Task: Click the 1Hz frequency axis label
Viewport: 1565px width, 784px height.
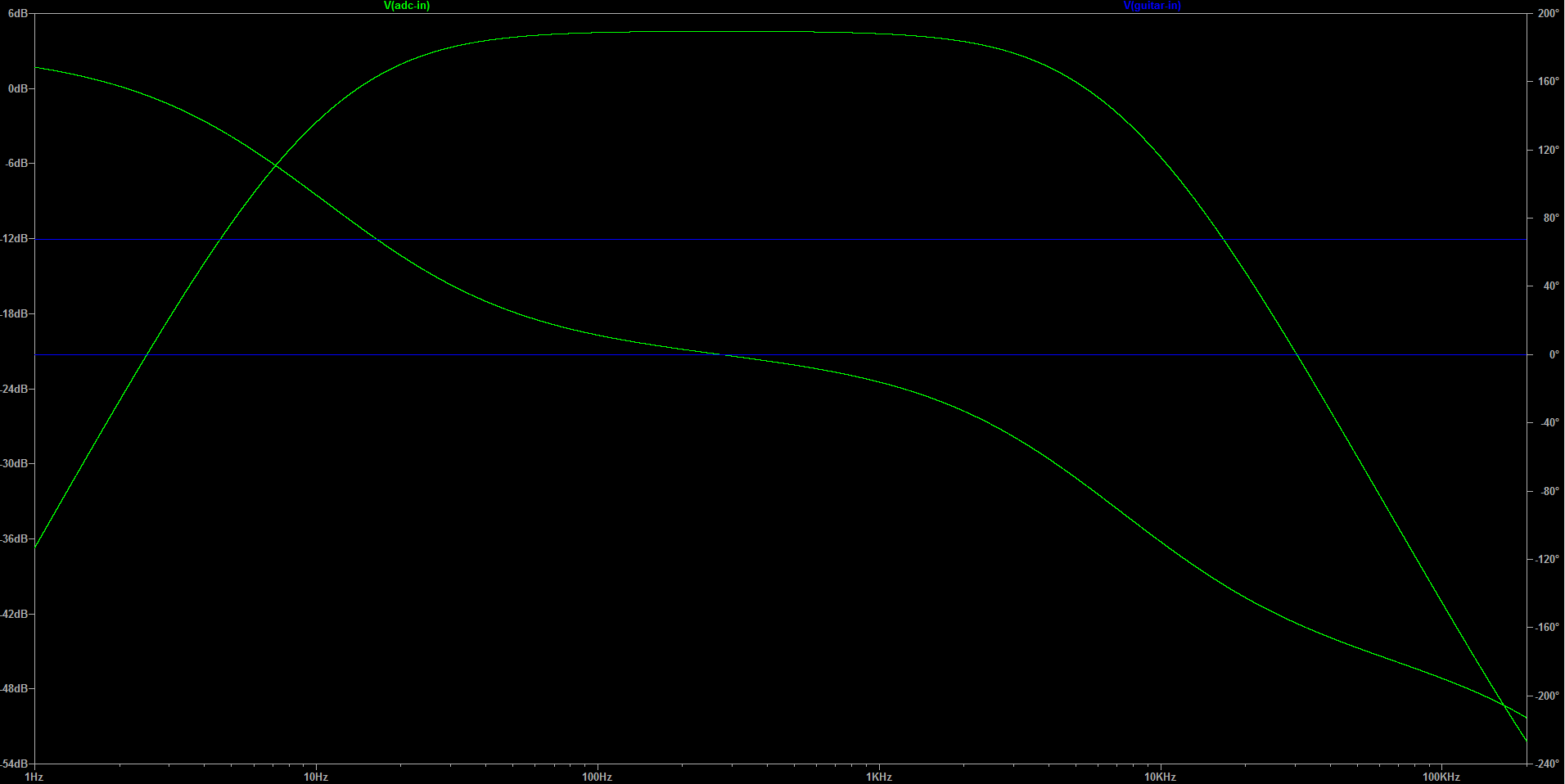Action: [34, 777]
